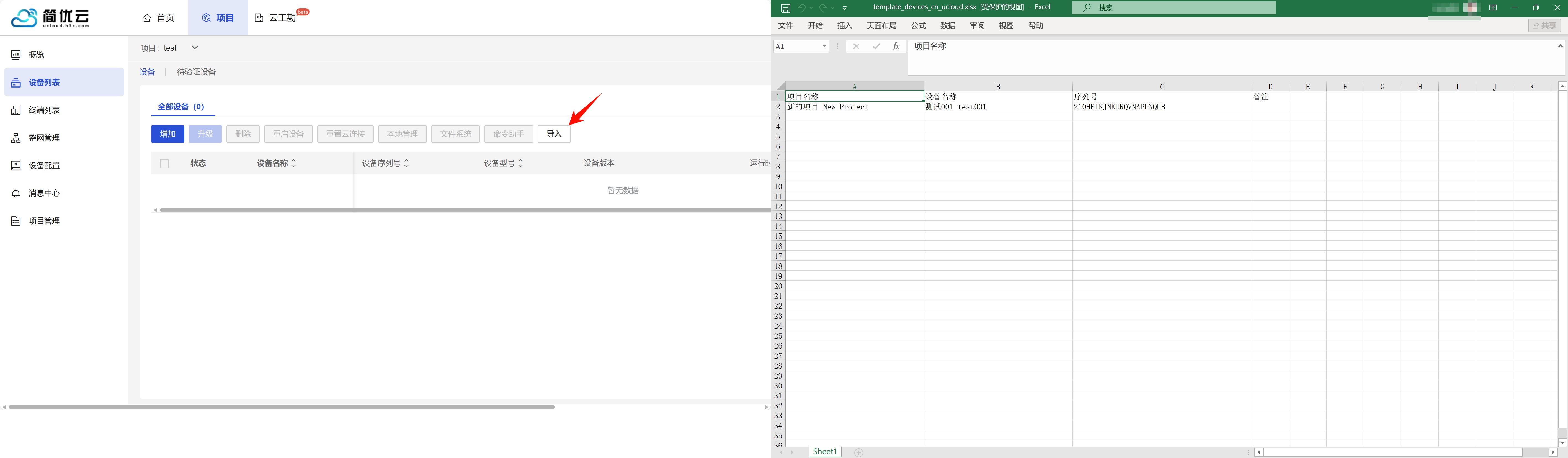Tick the select-all checkbox in device table header
1568x458 pixels.
164,163
